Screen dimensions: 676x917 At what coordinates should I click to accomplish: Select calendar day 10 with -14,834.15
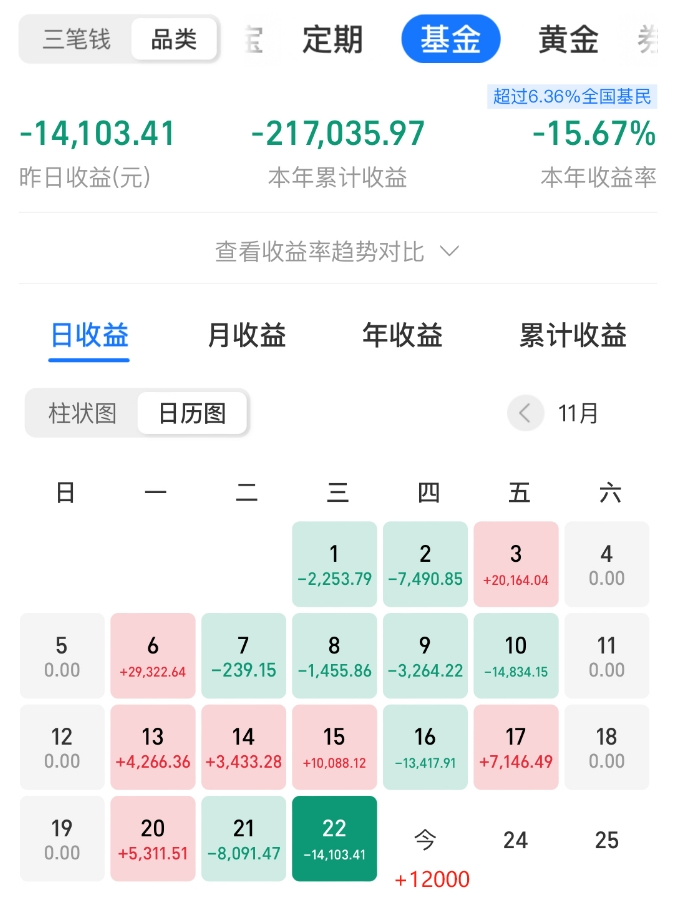coord(516,656)
